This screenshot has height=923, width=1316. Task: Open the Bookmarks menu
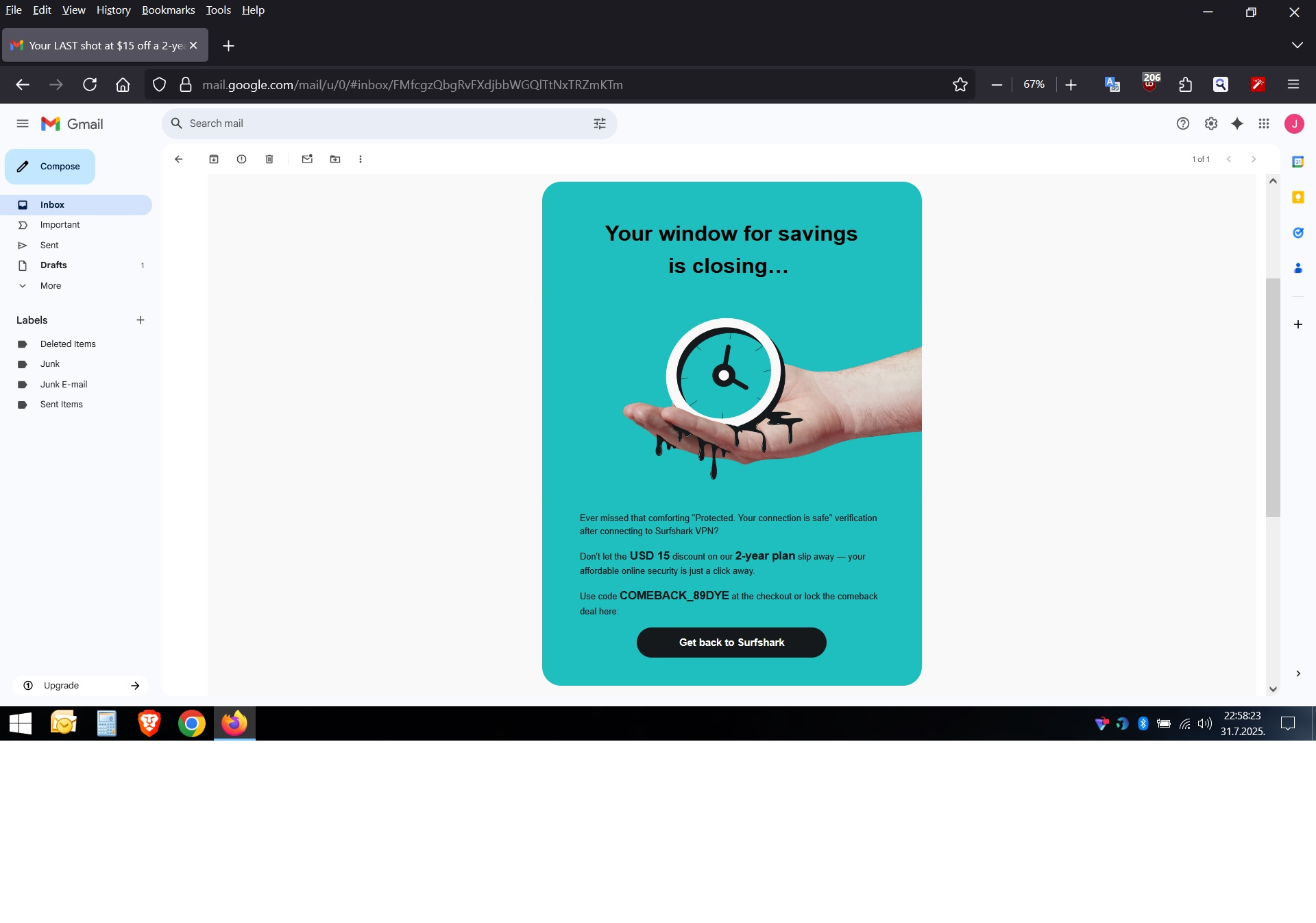168,10
